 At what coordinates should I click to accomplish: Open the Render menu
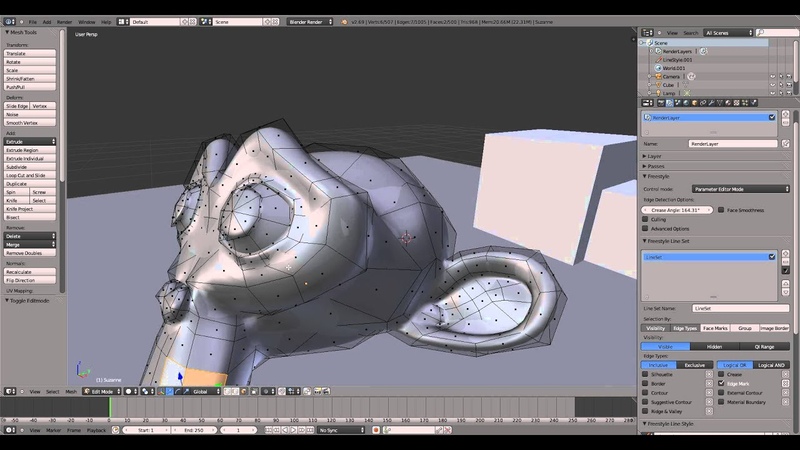coord(64,22)
